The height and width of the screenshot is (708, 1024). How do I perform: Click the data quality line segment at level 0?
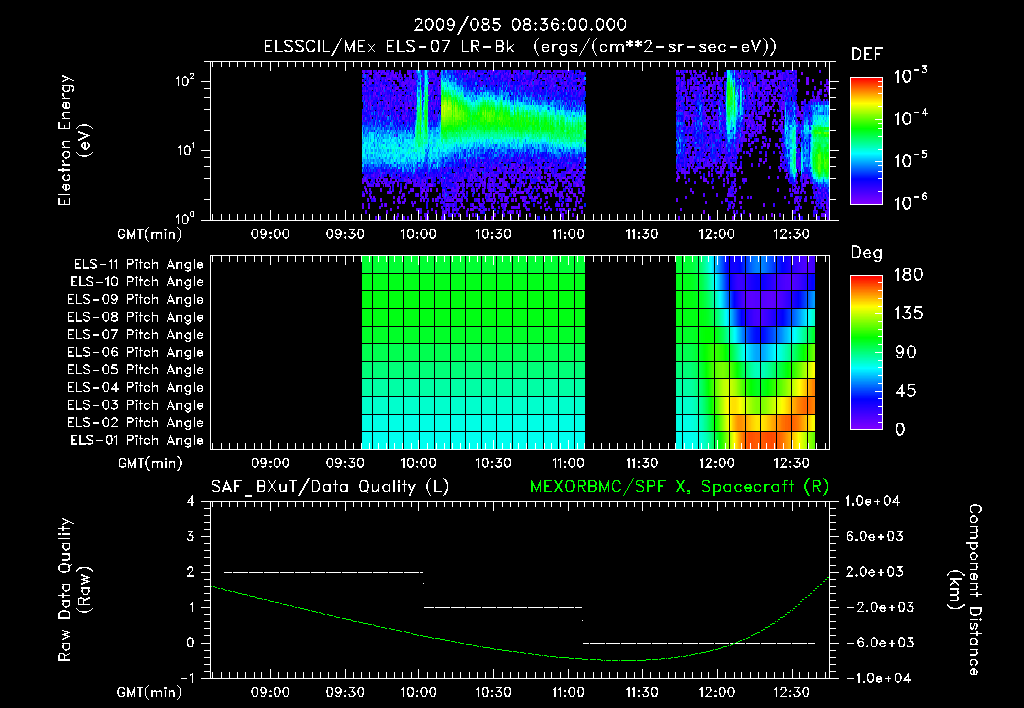tap(699, 643)
